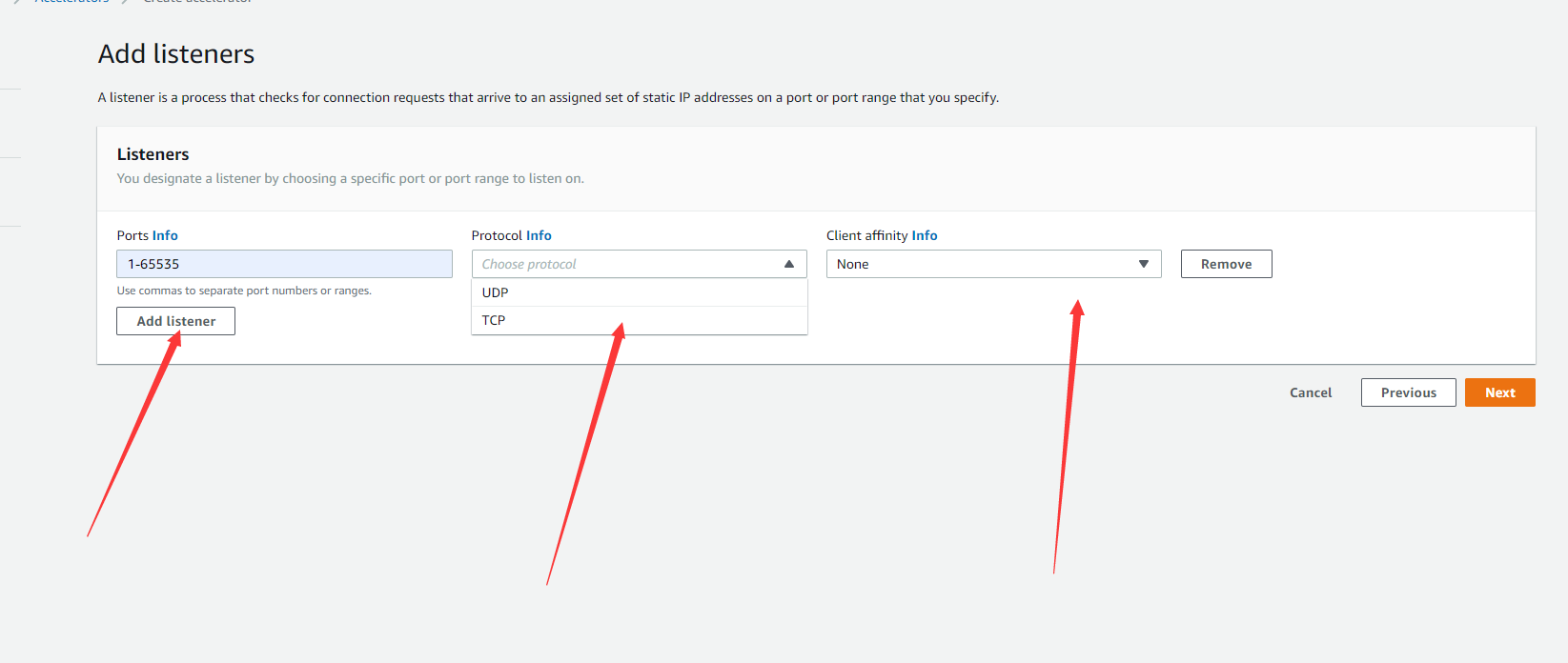Choose TCP in the protocol dropdown
The image size is (1568, 663).
(494, 320)
